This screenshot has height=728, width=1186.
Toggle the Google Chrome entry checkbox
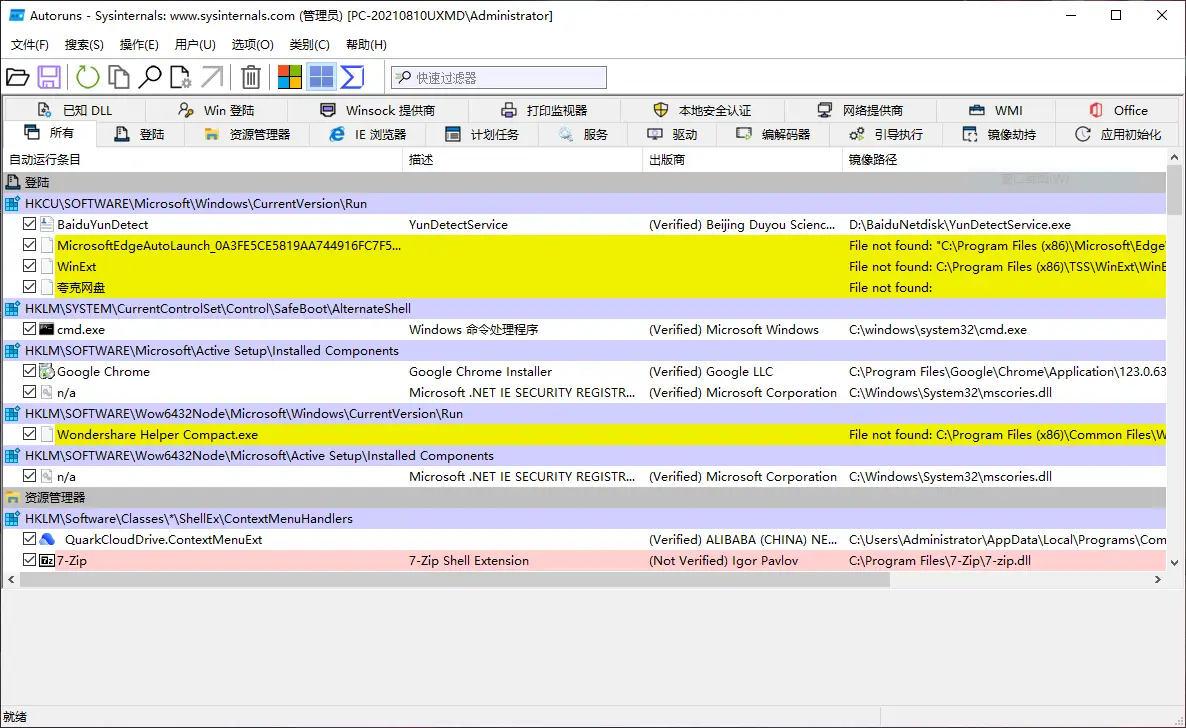[30, 372]
